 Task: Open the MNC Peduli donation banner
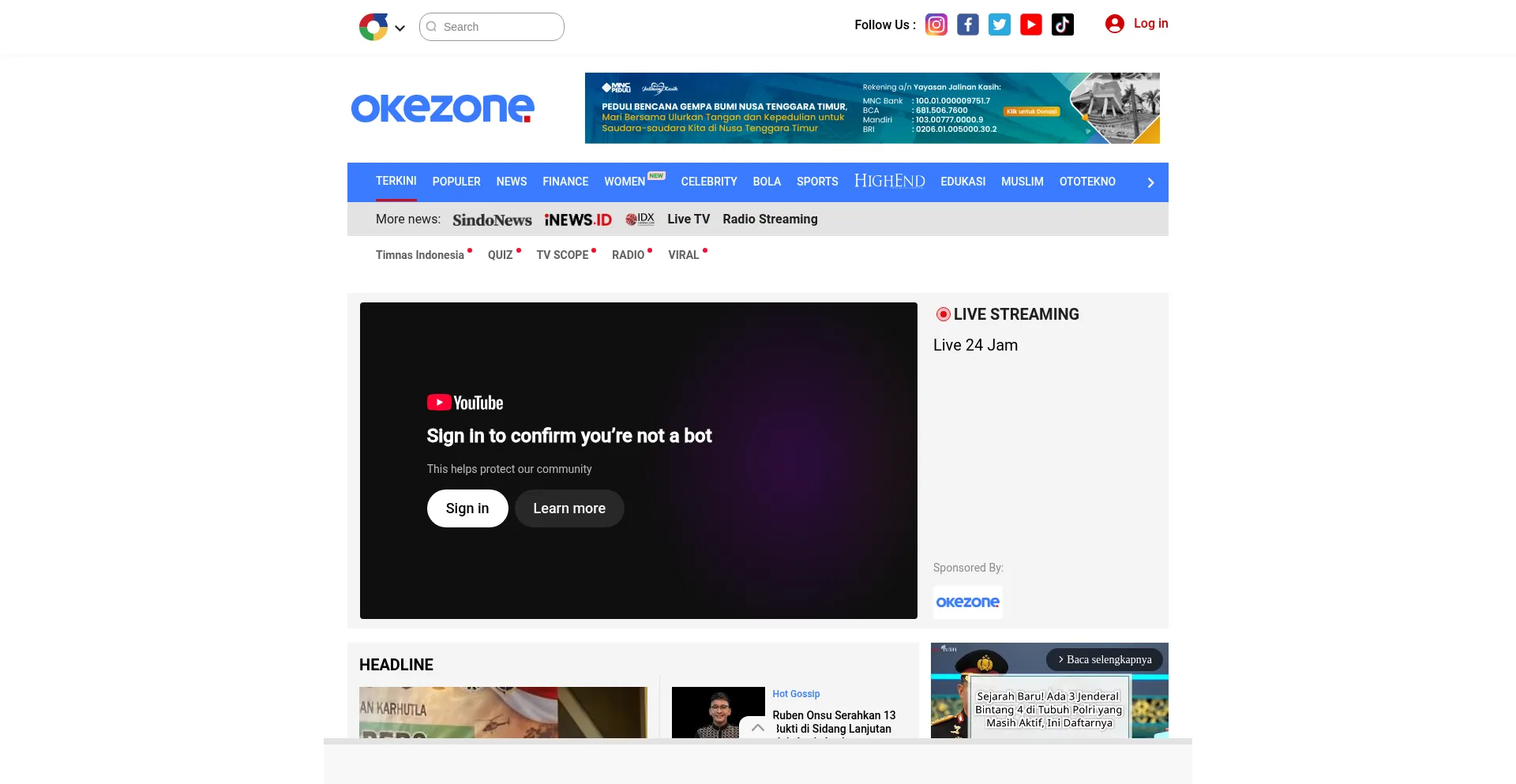click(872, 108)
